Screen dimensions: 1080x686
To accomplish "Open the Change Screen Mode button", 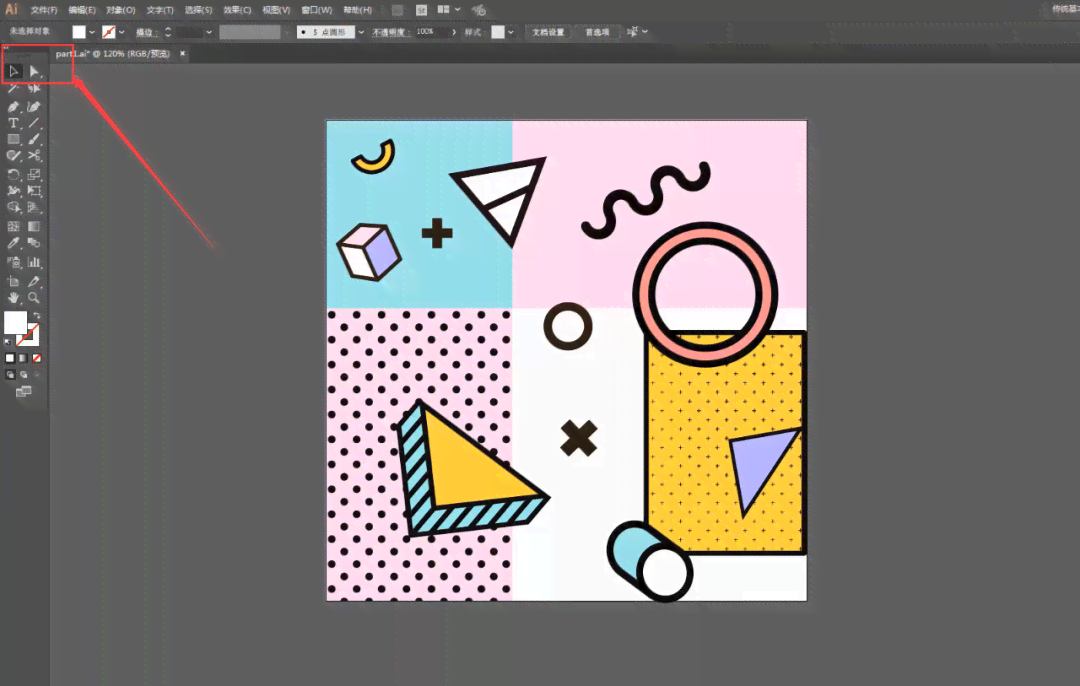I will [x=23, y=392].
